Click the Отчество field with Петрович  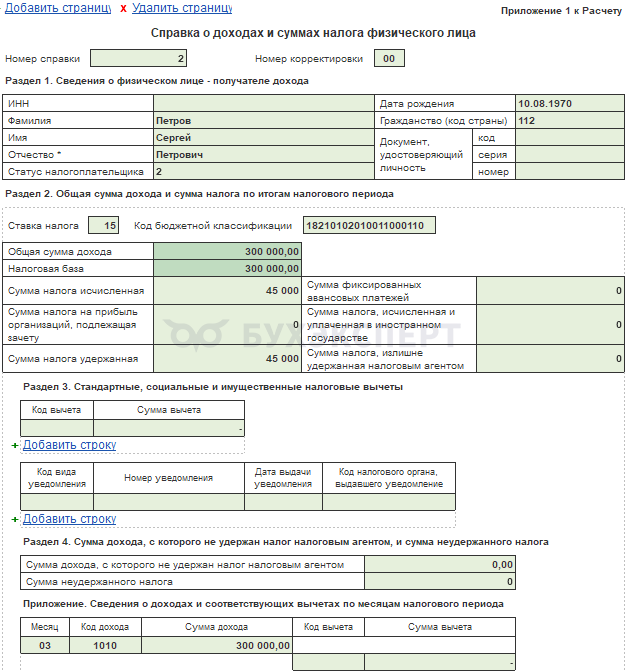click(x=264, y=154)
